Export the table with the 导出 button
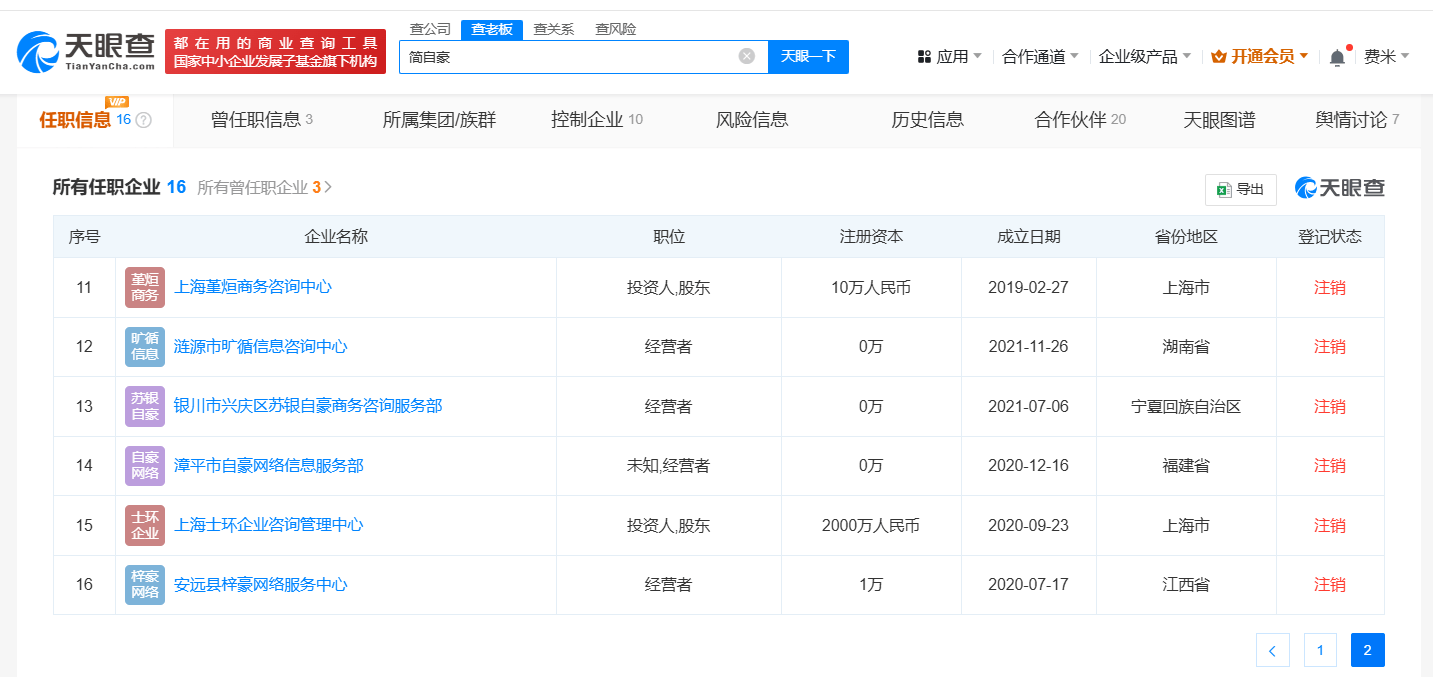This screenshot has height=677, width=1433. pos(1240,189)
